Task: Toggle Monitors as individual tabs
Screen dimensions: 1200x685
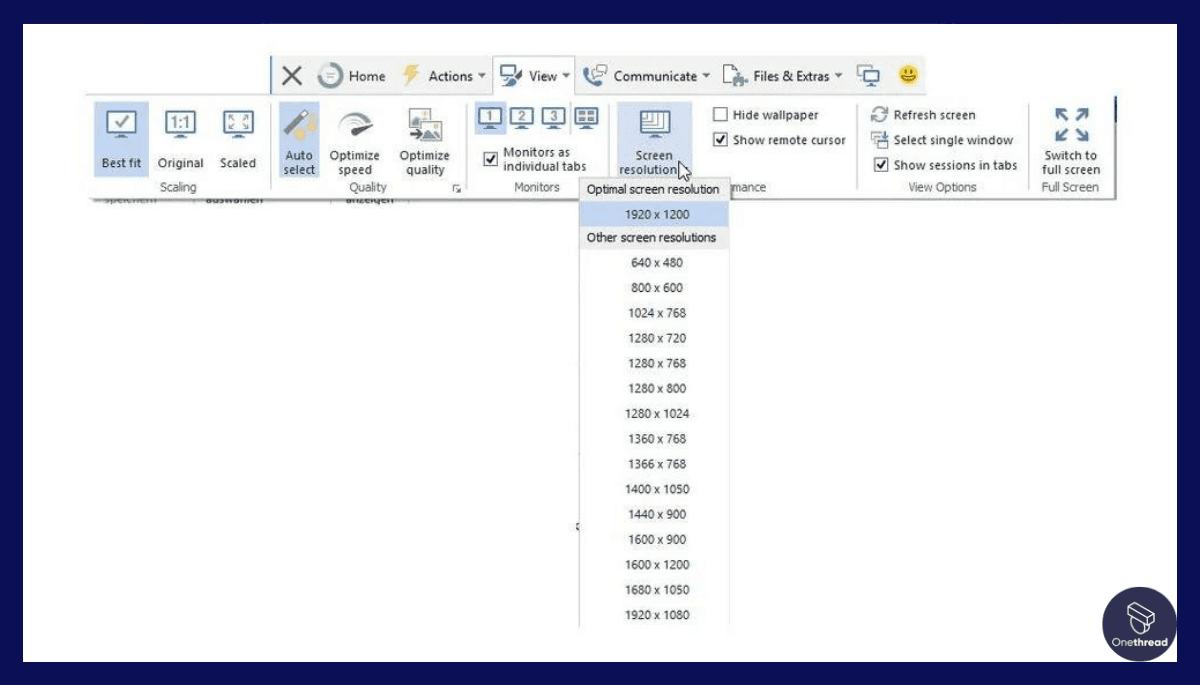Action: point(490,159)
